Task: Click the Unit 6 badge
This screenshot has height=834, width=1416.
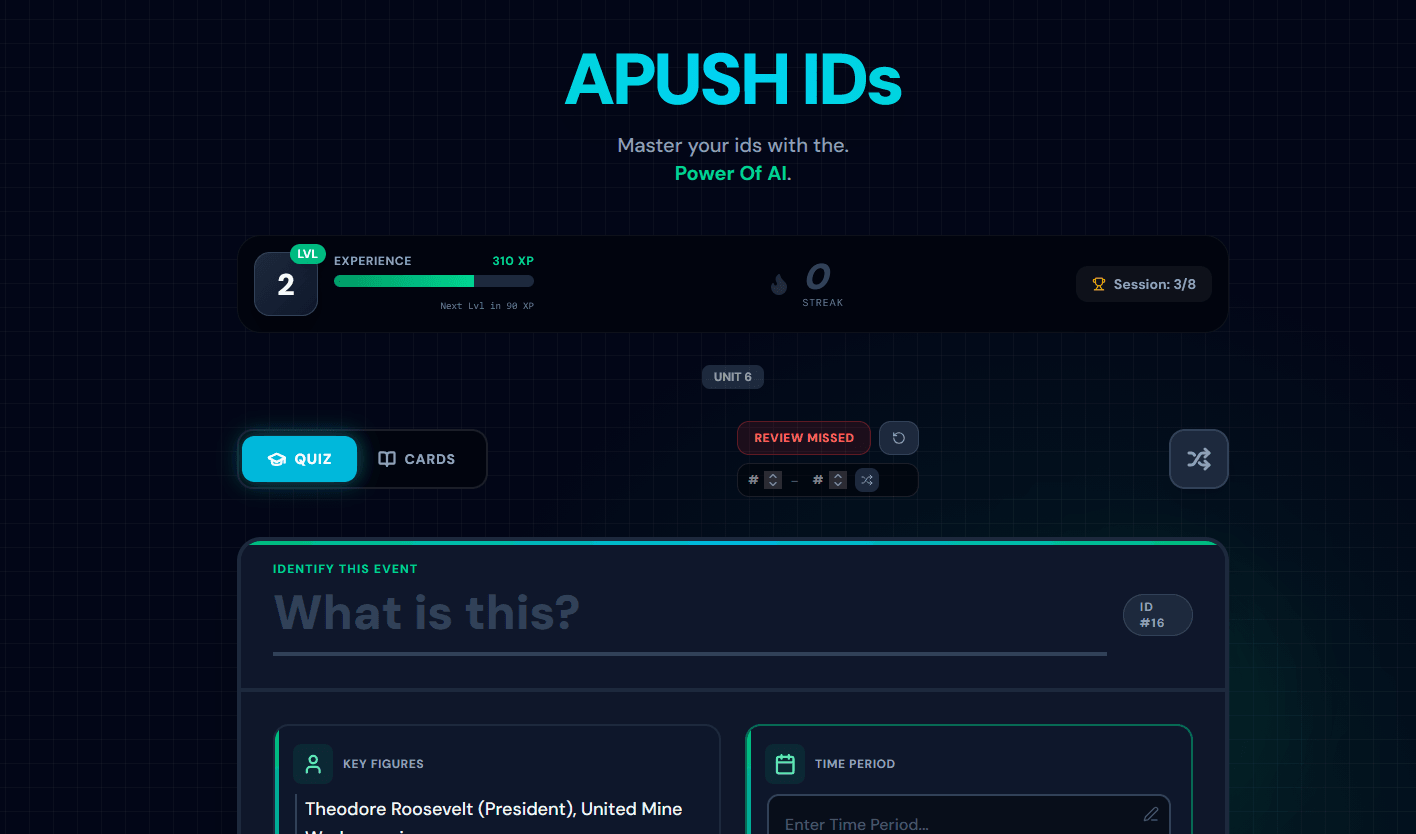Action: [x=733, y=377]
